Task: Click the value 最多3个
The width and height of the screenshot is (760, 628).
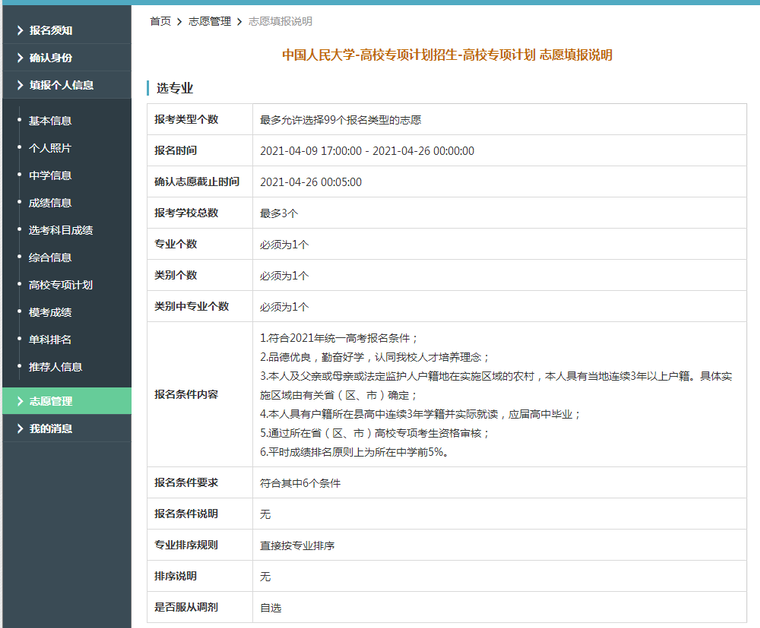Action: (279, 213)
